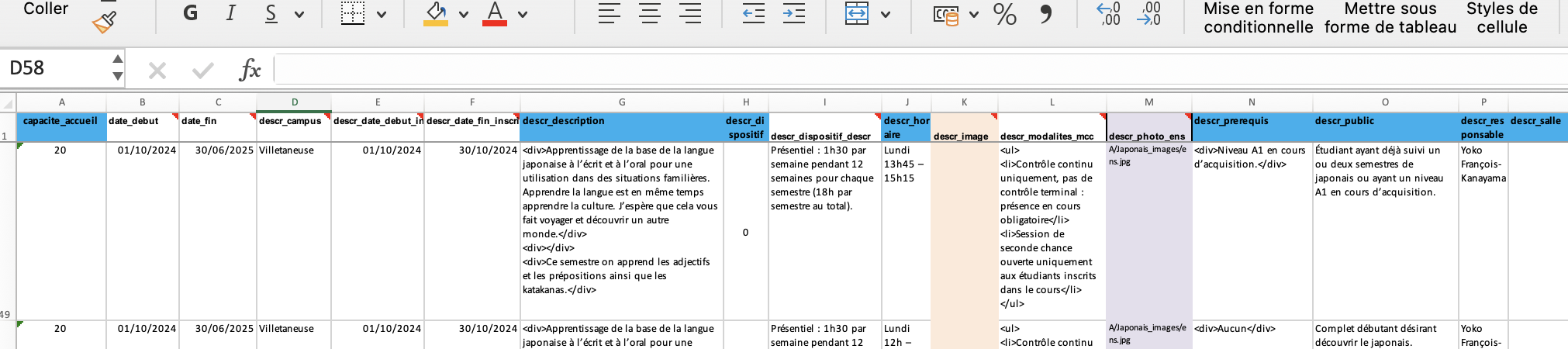Select row 1 header
This screenshot has width=1568, height=349.
[8, 127]
